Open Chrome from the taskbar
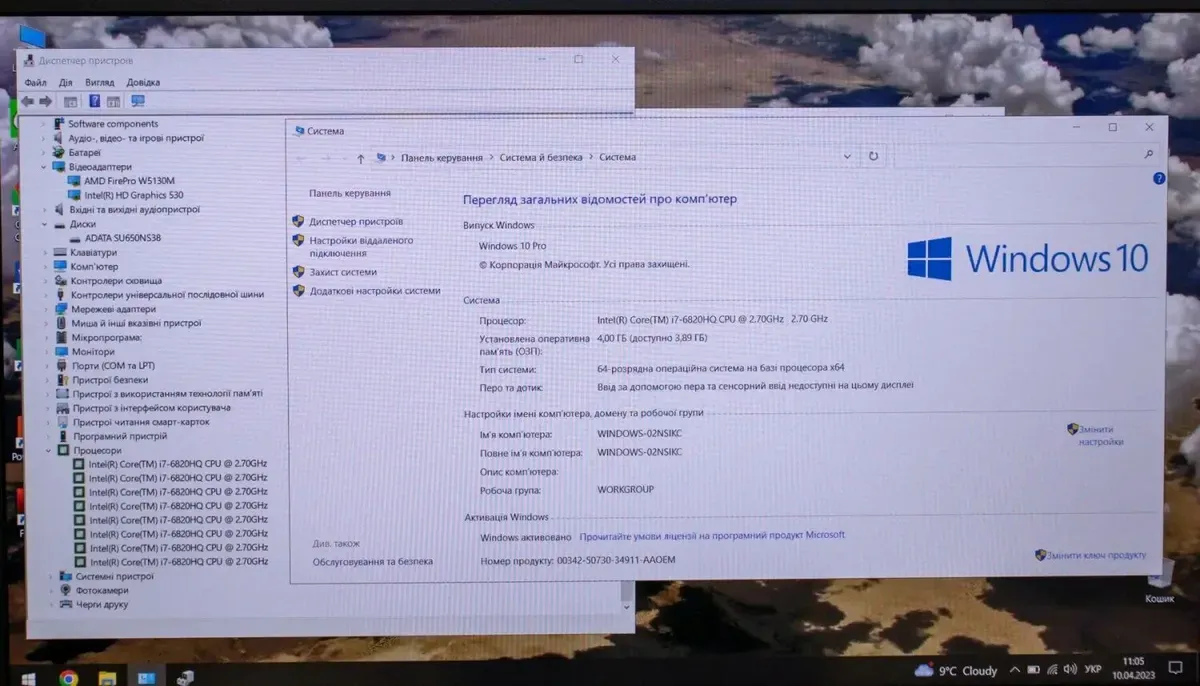Viewport: 1200px width, 686px height. [68, 677]
